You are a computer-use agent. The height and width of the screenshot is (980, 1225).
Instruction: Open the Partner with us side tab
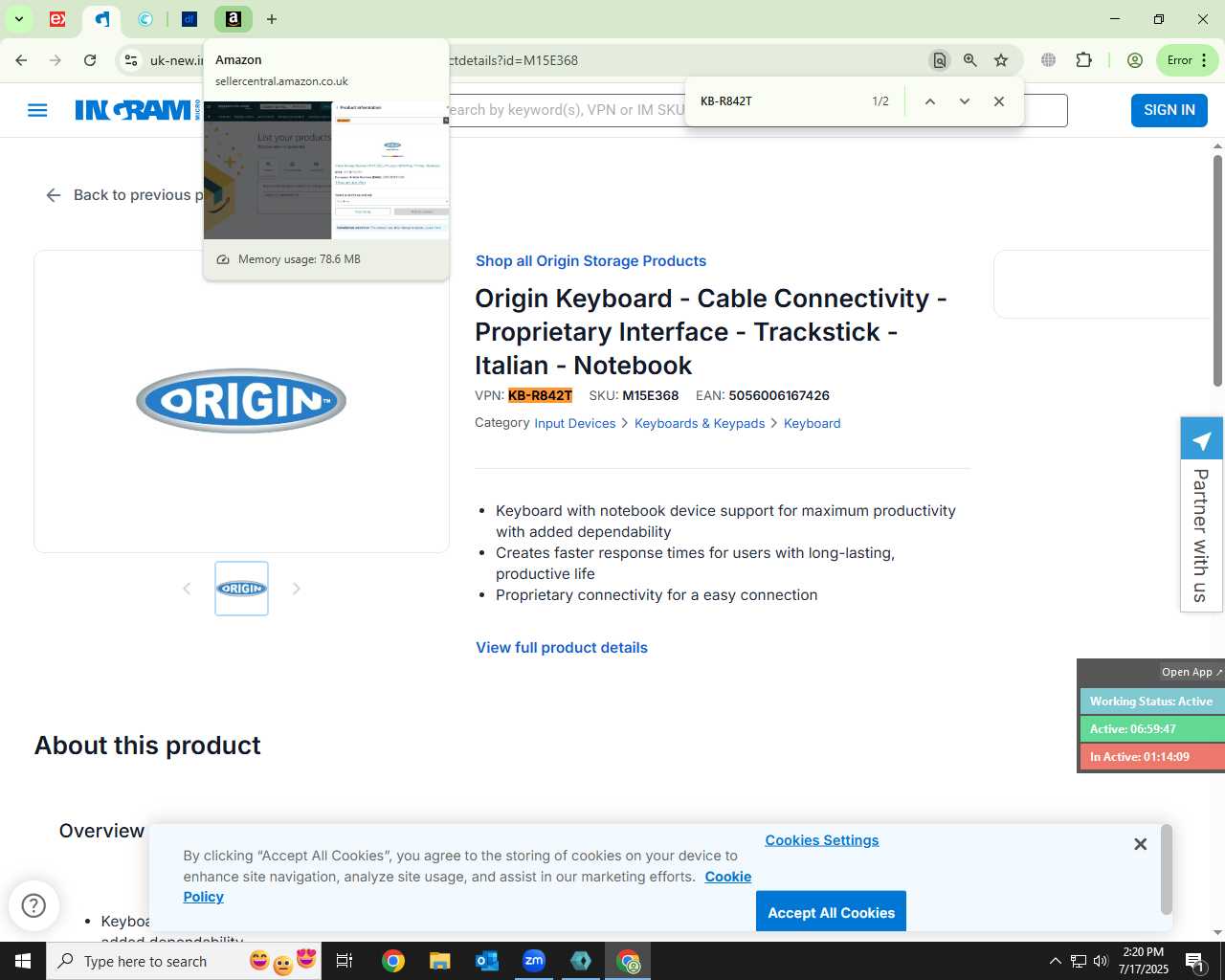click(1201, 514)
